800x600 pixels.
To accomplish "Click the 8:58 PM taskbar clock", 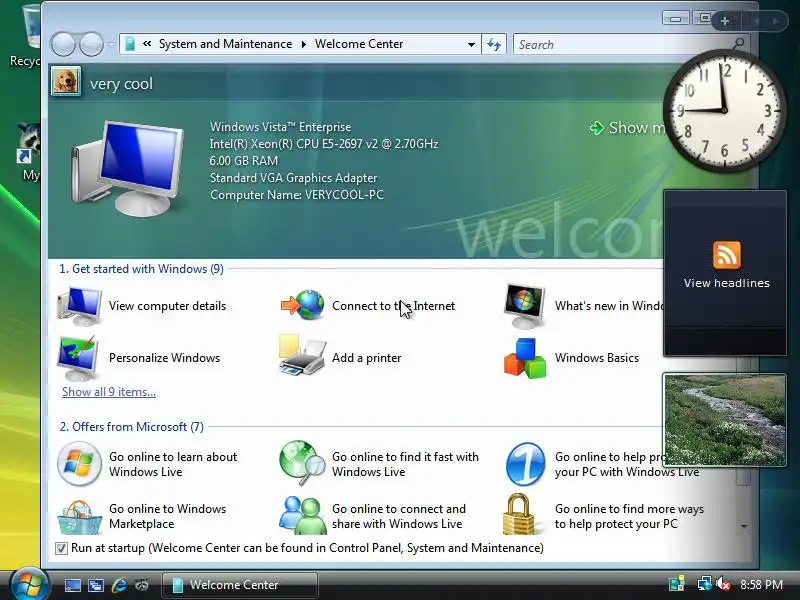I will 761,585.
